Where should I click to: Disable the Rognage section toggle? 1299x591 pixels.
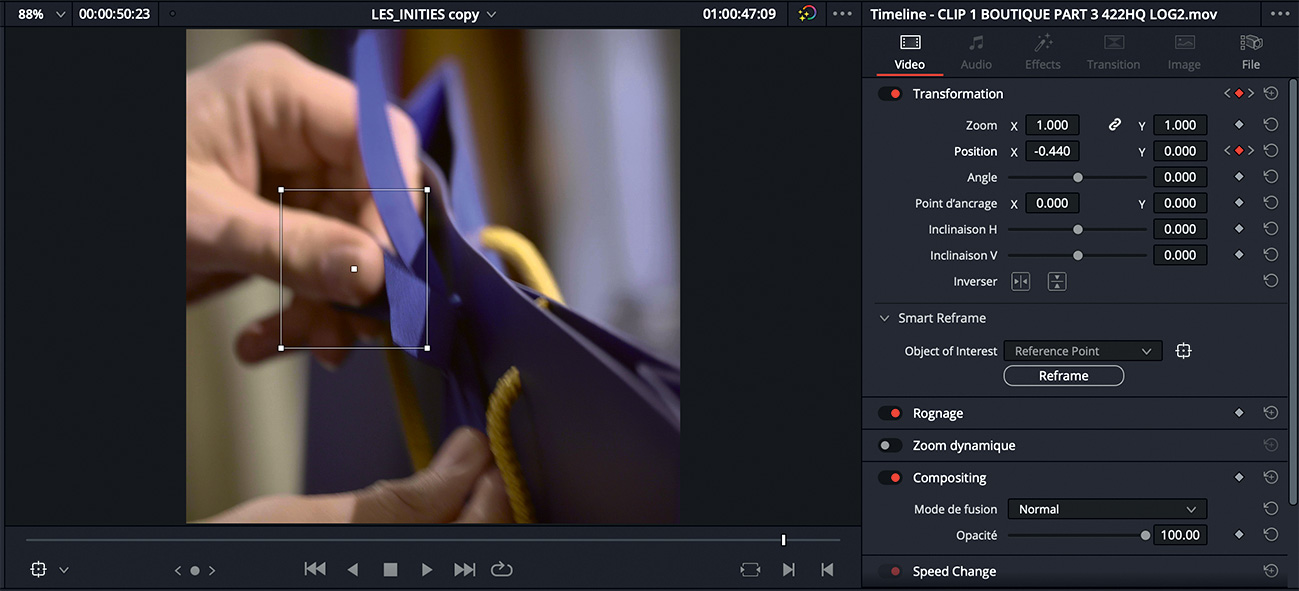(889, 413)
